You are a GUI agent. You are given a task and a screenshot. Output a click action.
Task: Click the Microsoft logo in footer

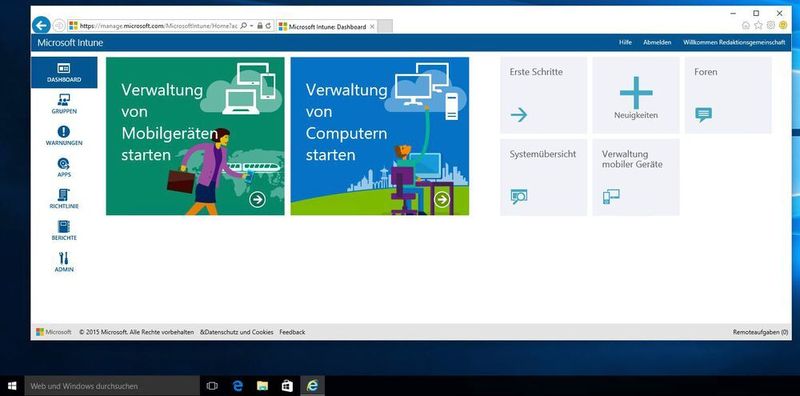(54, 332)
